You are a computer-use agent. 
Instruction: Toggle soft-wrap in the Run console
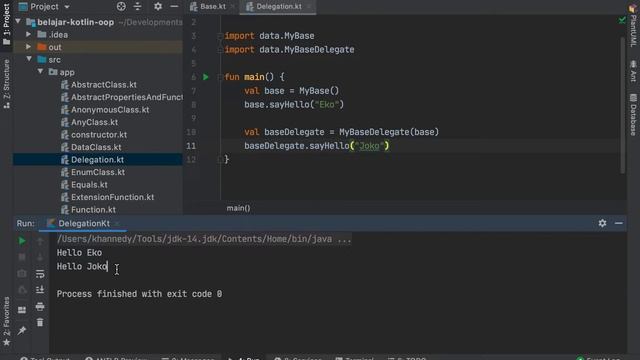click(x=40, y=274)
